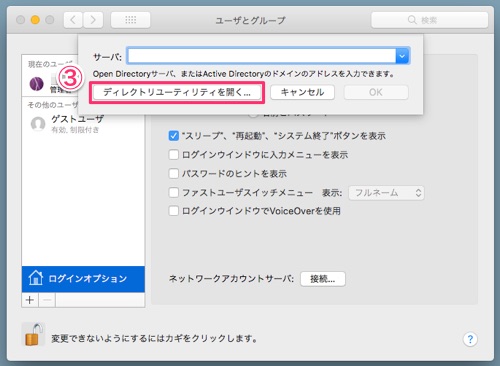Screen dimensions: 500x366
Task: Enable ログインウインドウでVoiceOverを使用 checkbox
Action: click(174, 211)
